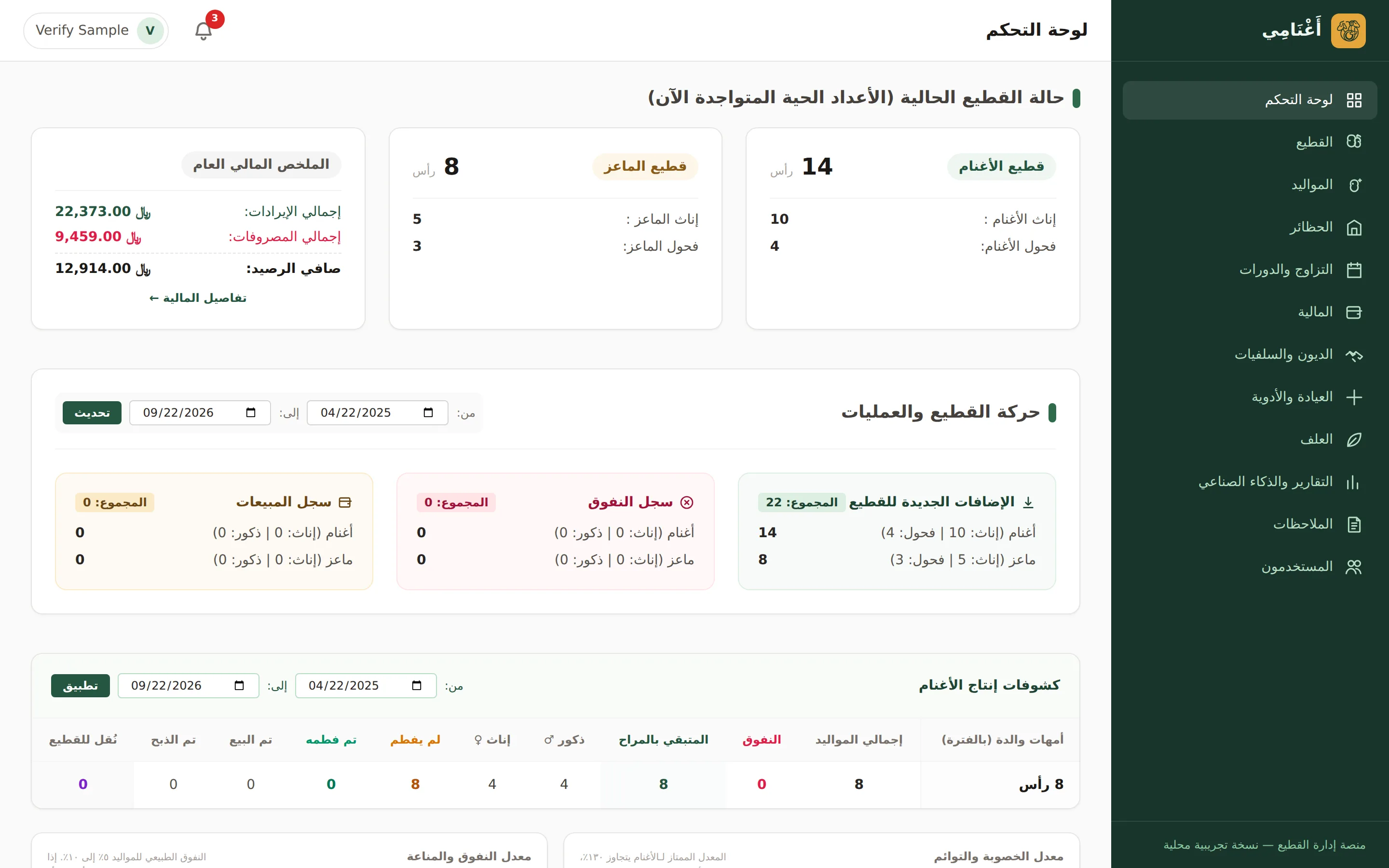The height and width of the screenshot is (868, 1389).
Task: Click the calendar icon beside التزاوج والدورات
Action: click(x=1354, y=270)
